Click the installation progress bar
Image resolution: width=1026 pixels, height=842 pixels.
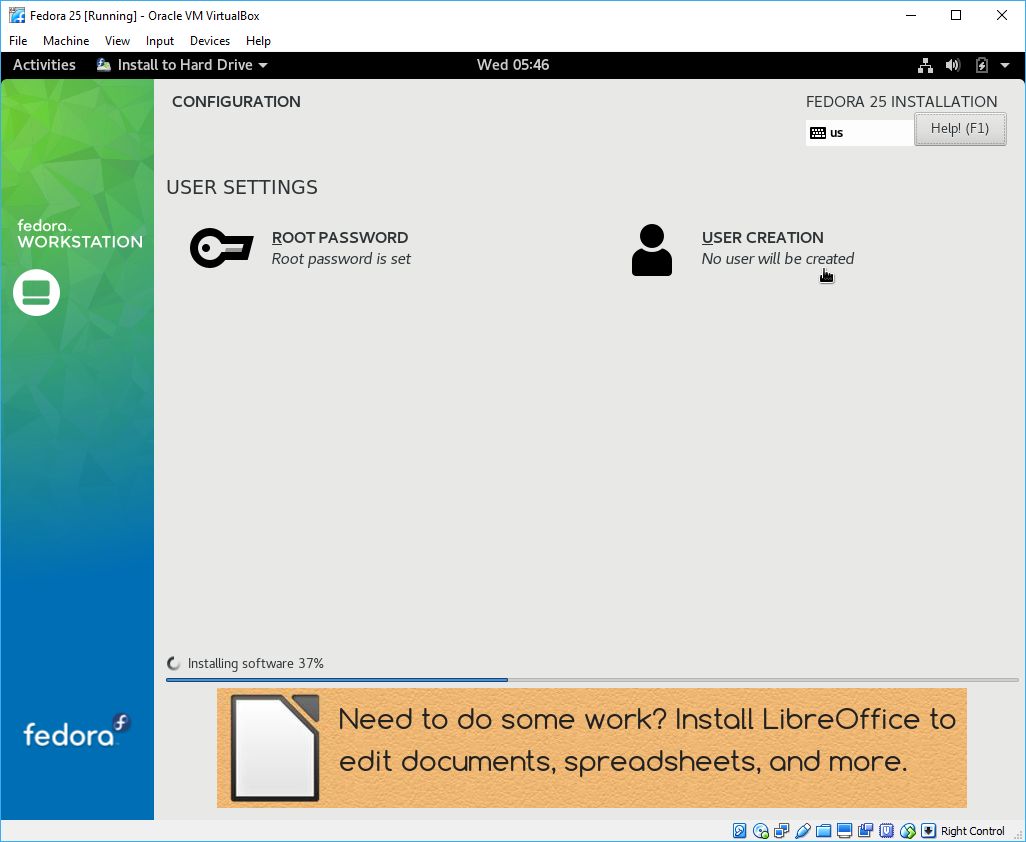(592, 680)
